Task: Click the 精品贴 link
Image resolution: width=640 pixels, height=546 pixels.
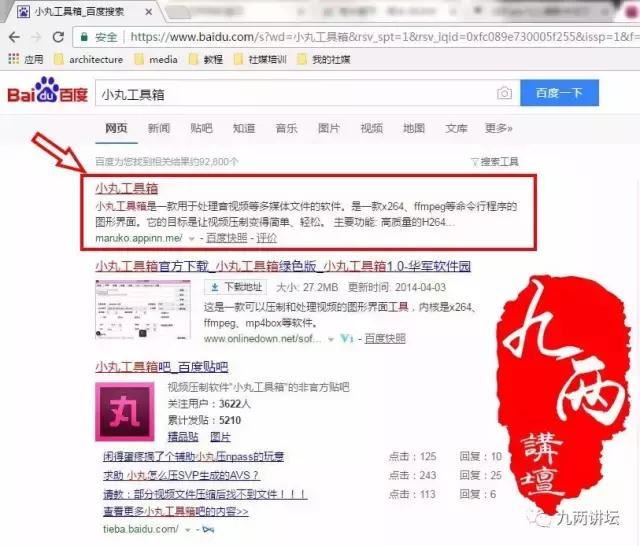Action: pyautogui.click(x=183, y=437)
